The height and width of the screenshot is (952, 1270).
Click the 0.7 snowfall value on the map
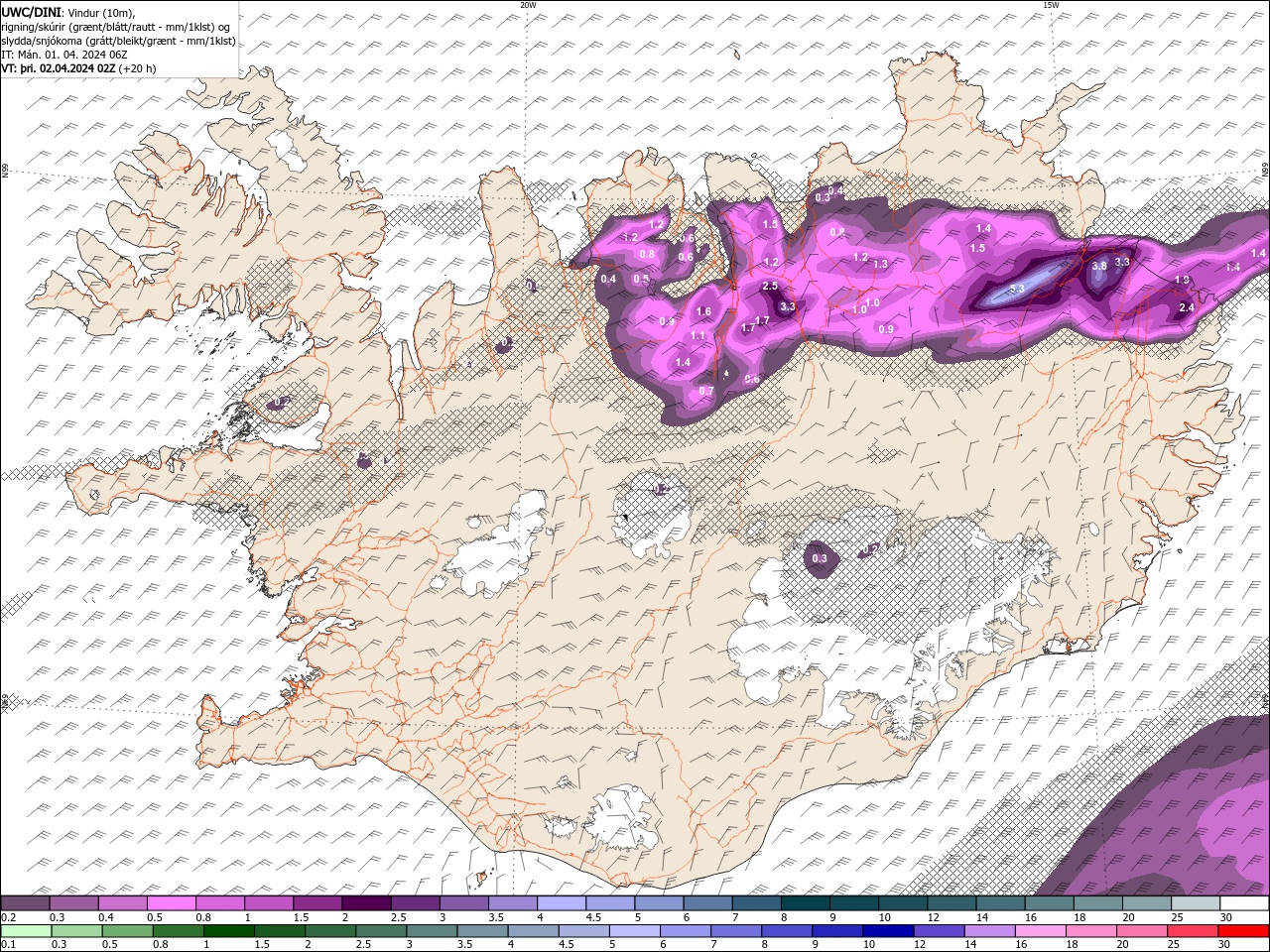[706, 391]
